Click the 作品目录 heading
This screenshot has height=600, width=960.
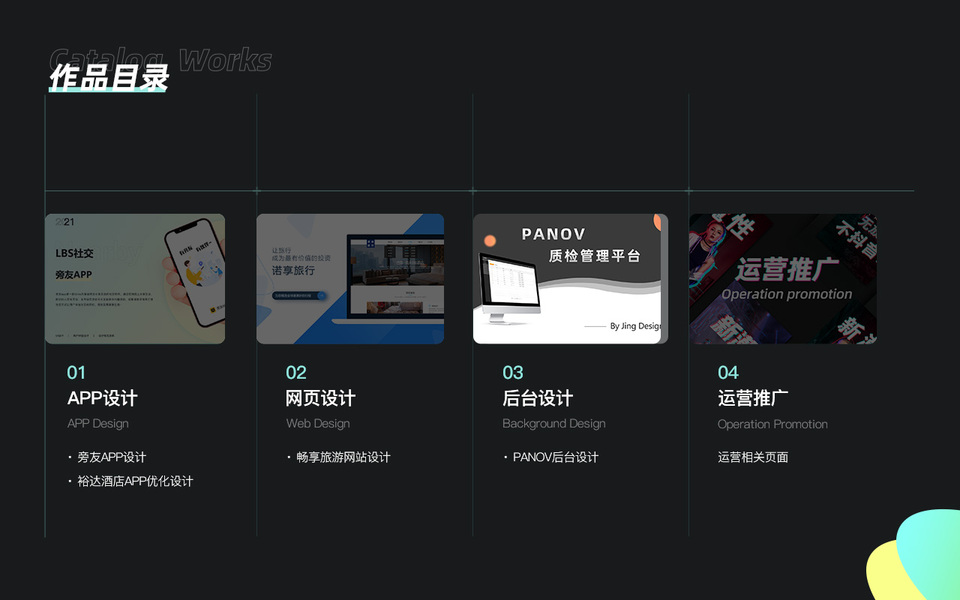[108, 78]
